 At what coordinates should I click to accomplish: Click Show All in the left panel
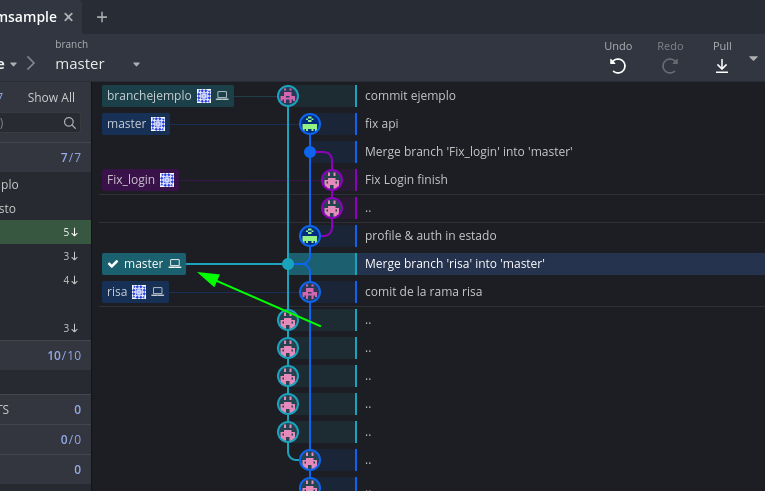tap(50, 97)
